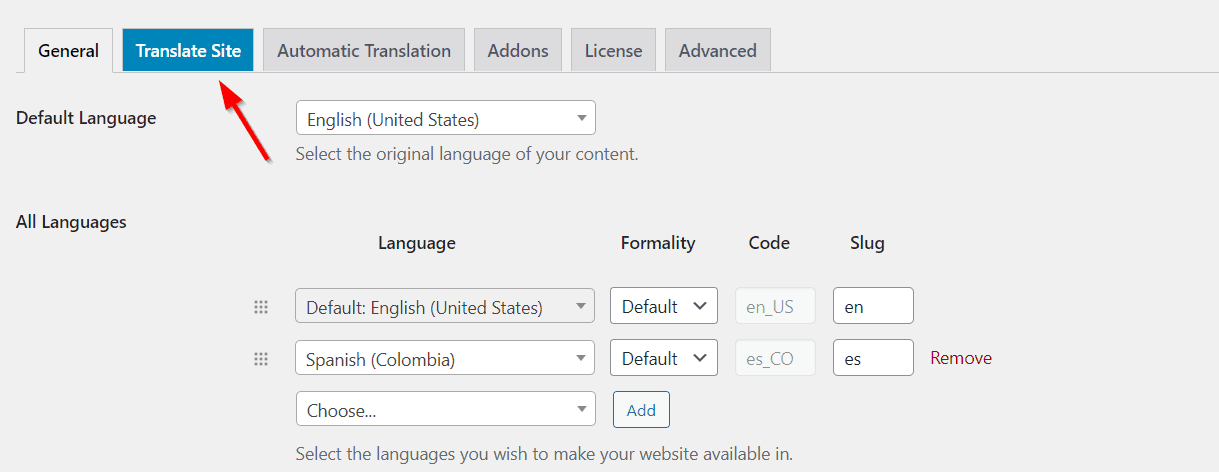Click the All Languages label
The width and height of the screenshot is (1219, 472).
click(x=71, y=222)
